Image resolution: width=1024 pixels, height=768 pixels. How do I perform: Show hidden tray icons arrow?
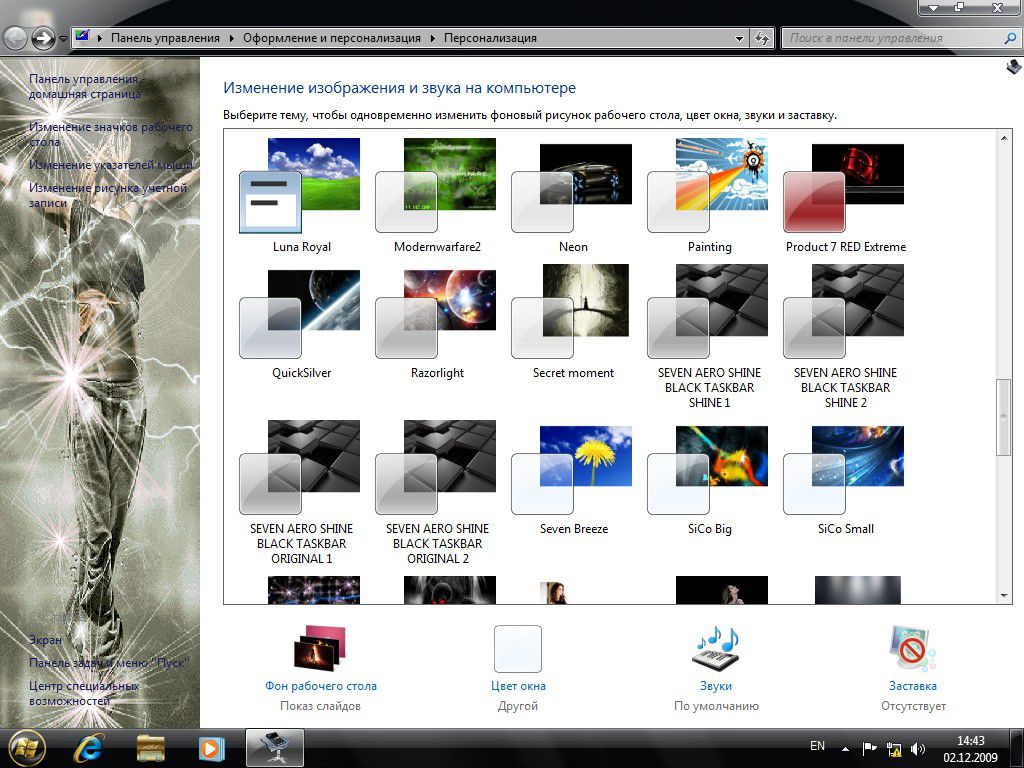pyautogui.click(x=846, y=749)
